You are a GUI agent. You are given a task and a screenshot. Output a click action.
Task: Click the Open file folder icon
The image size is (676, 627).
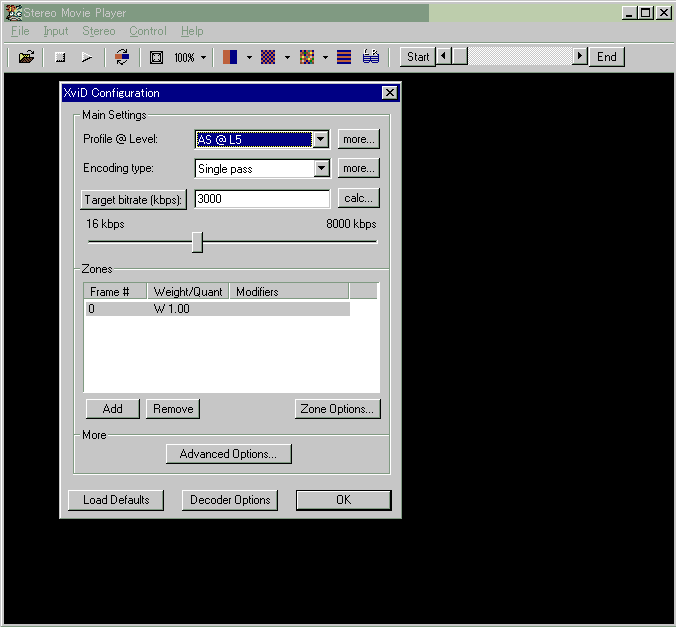27,57
